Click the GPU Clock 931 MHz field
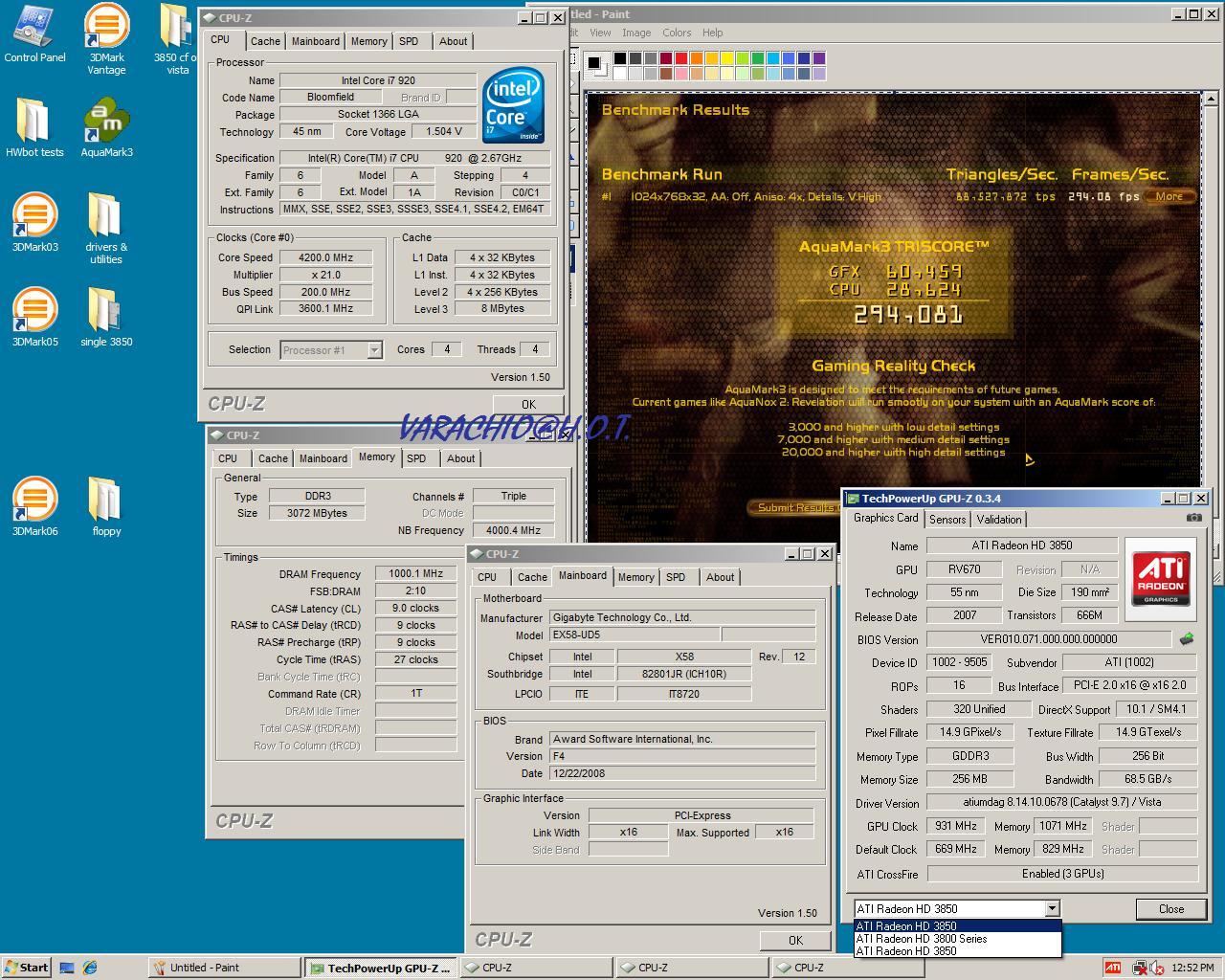The width and height of the screenshot is (1225, 980). pyautogui.click(x=955, y=826)
